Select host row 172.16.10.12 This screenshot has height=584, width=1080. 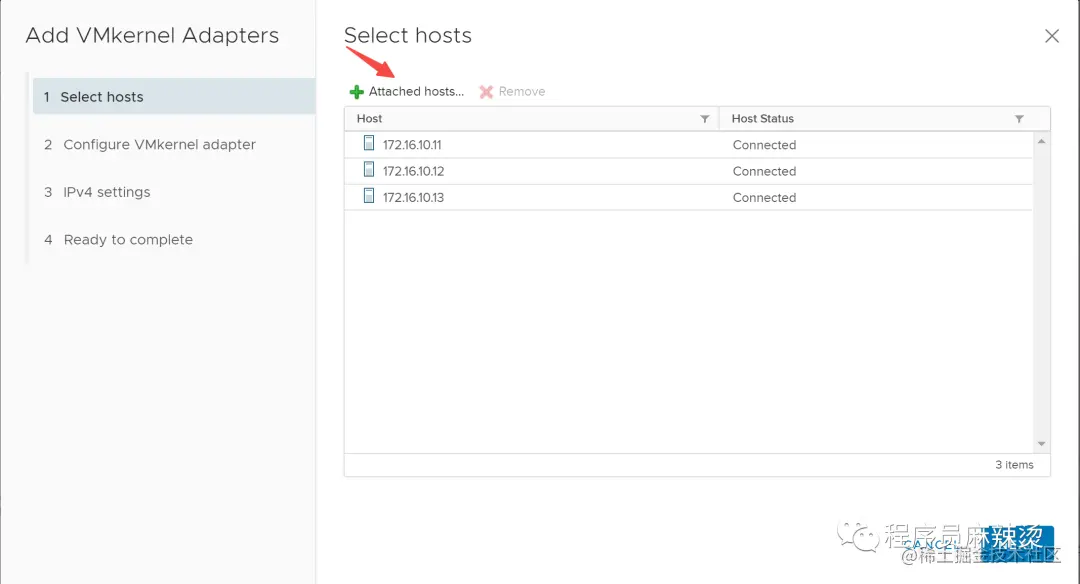pyautogui.click(x=688, y=171)
